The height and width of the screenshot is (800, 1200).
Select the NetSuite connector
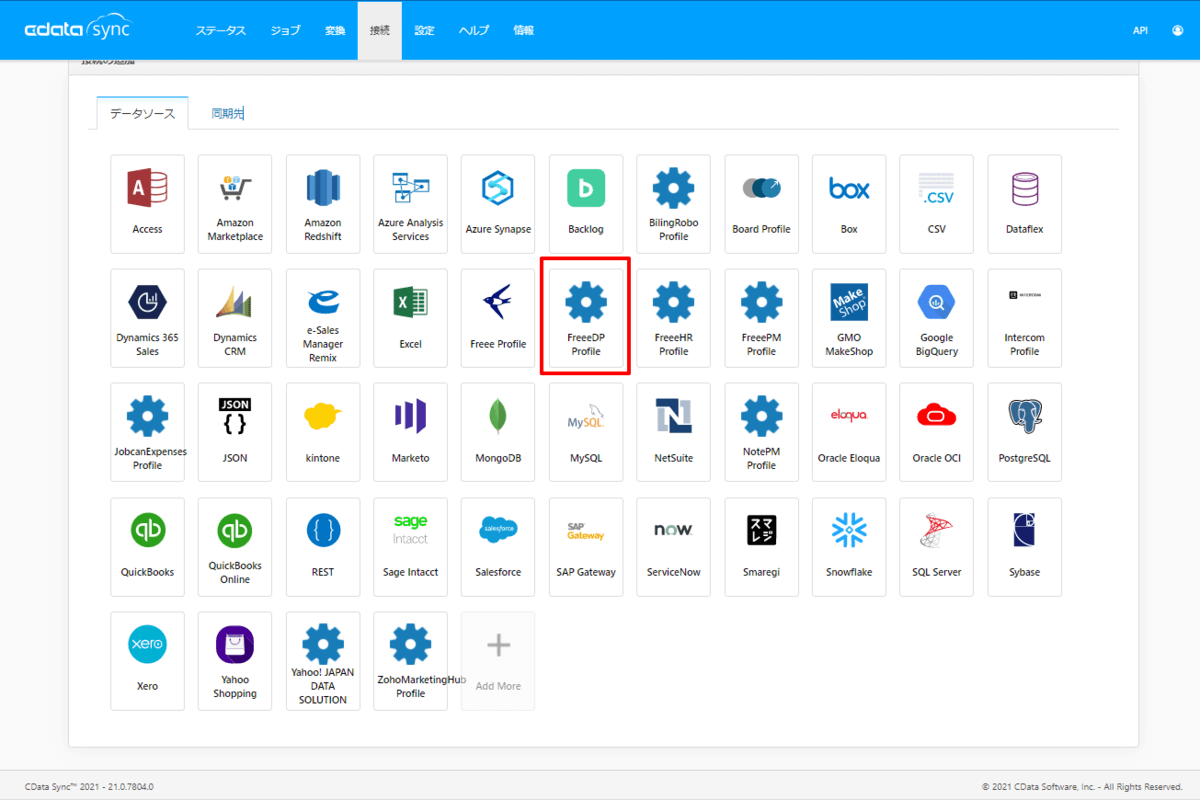pos(674,432)
